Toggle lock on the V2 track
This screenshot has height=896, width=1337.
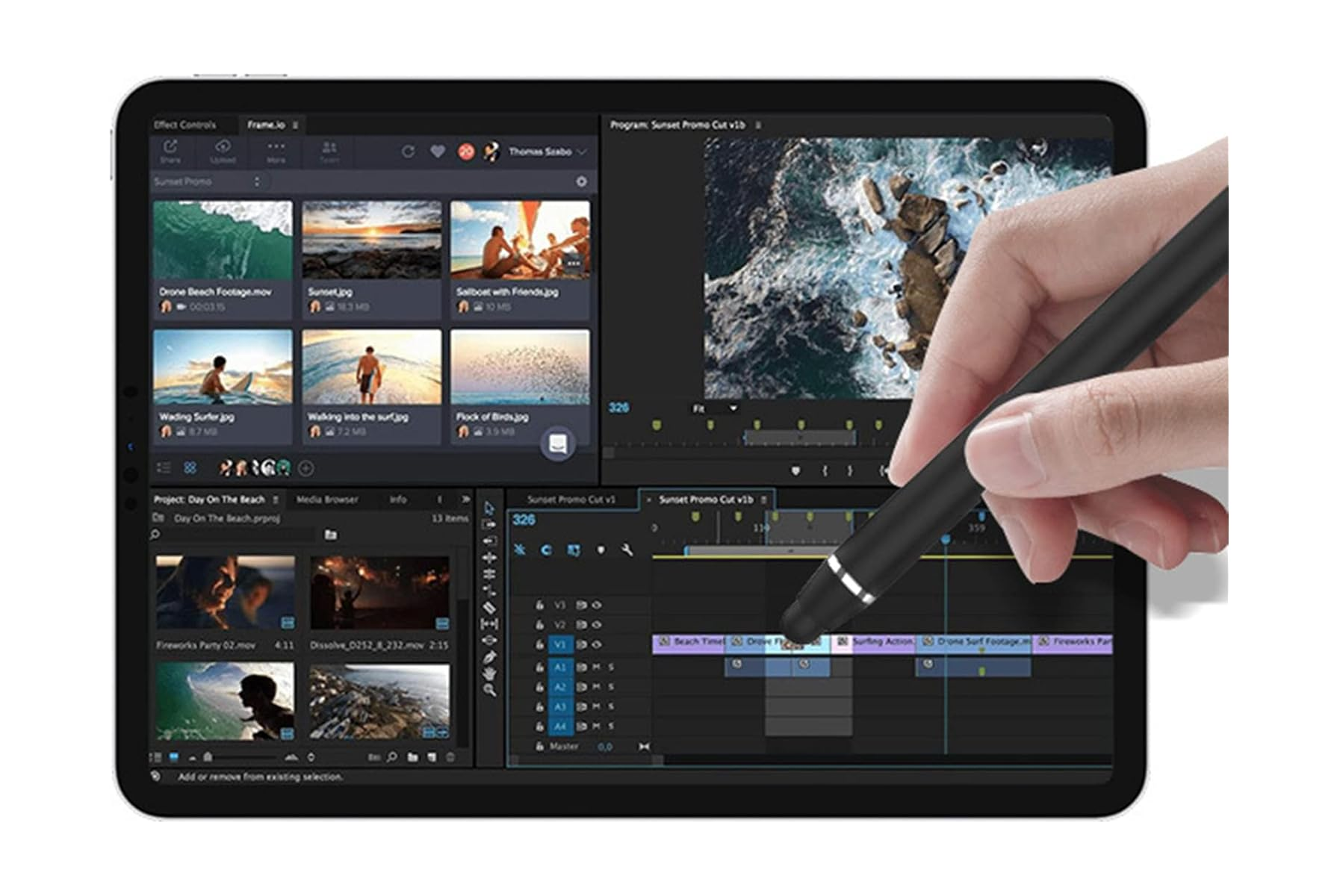pos(539,624)
